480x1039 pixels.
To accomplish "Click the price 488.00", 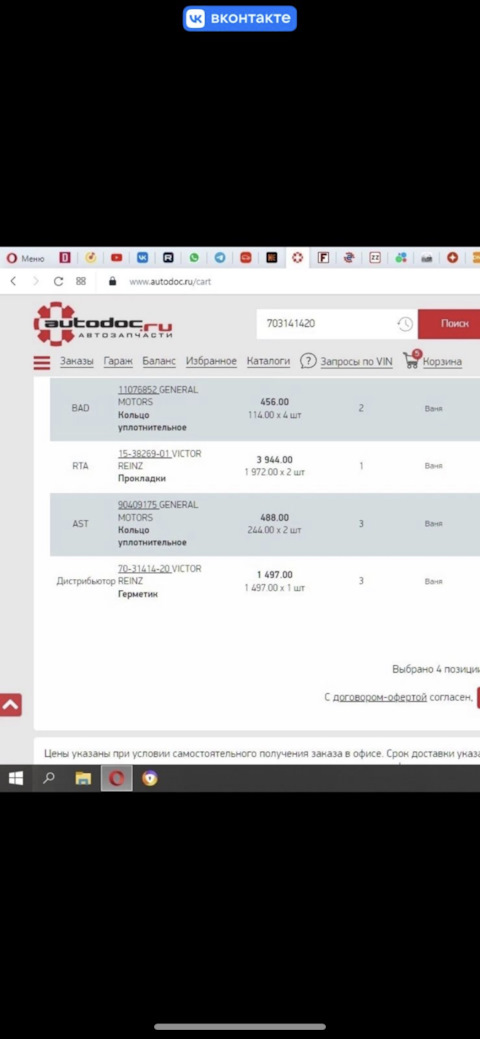I will click(x=274, y=518).
